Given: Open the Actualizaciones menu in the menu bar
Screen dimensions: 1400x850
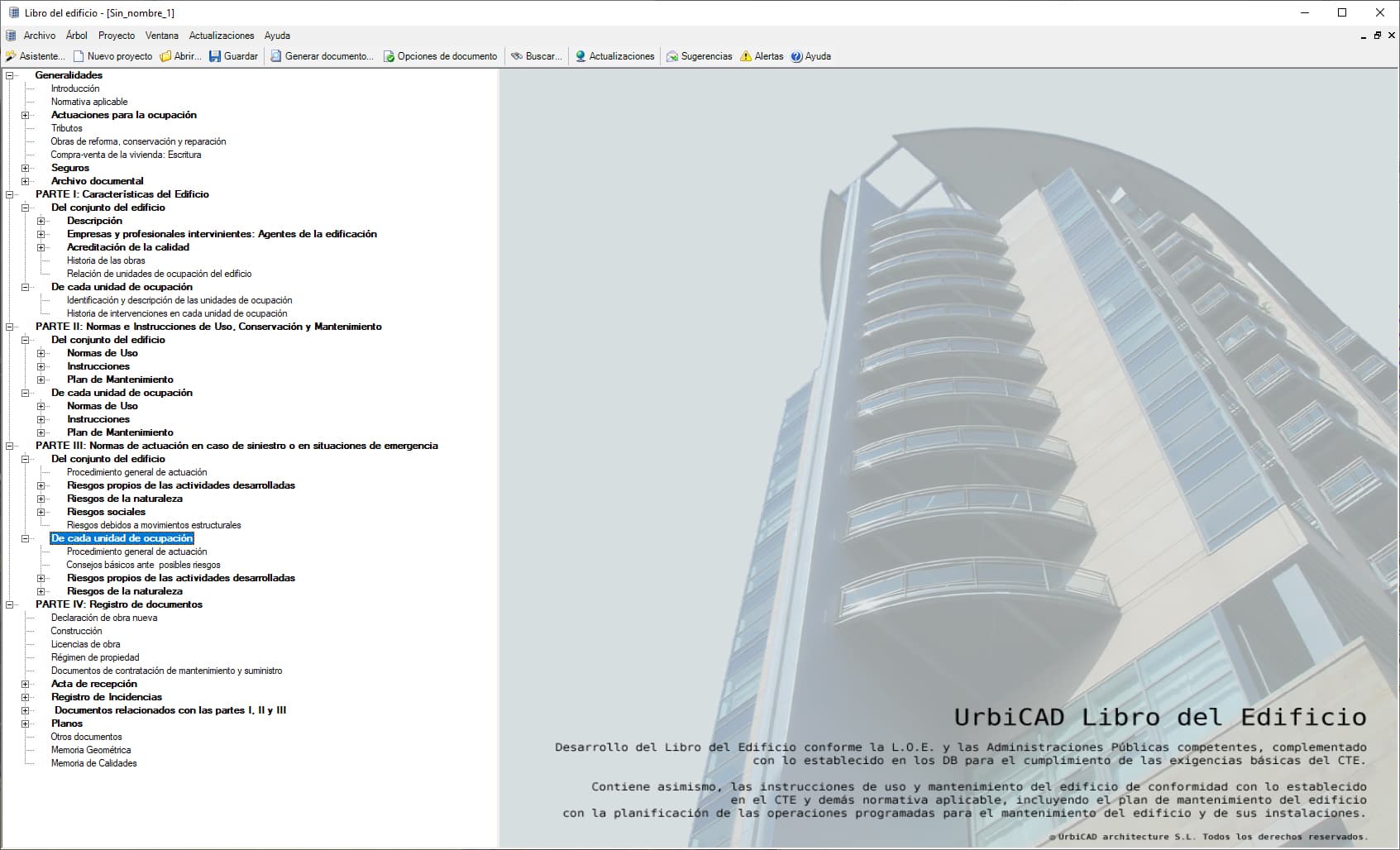Looking at the screenshot, I should click(222, 36).
